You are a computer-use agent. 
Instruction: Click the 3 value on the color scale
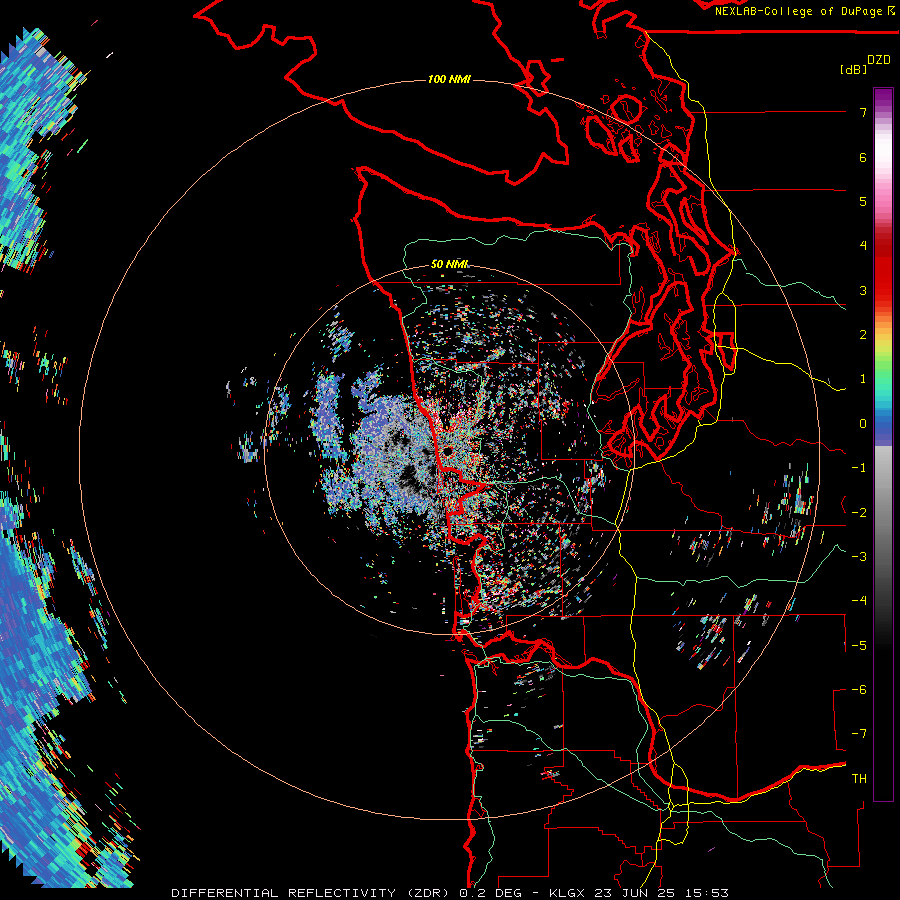pos(863,290)
